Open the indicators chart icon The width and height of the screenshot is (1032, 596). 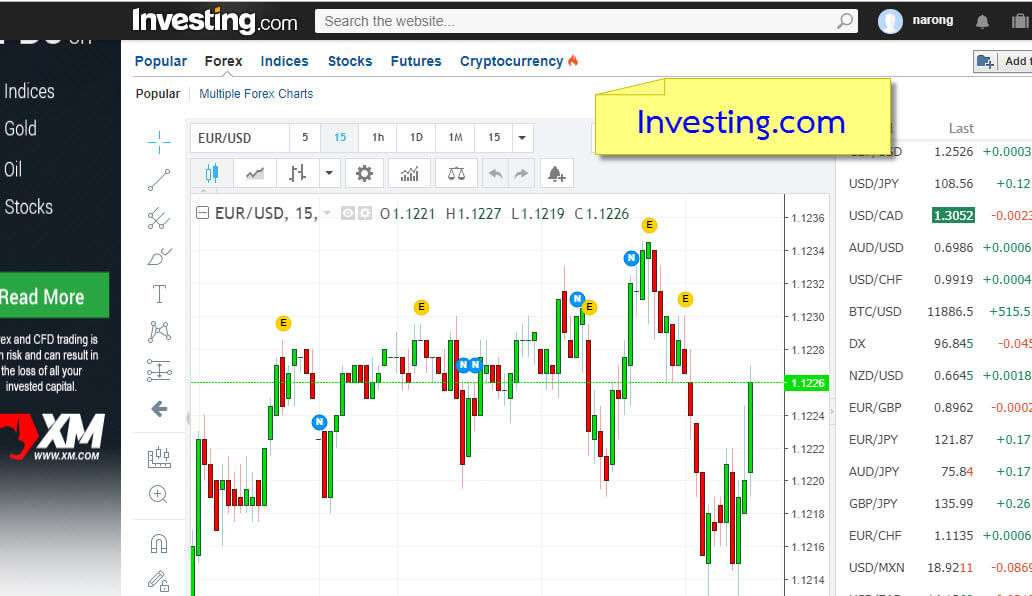pyautogui.click(x=410, y=173)
